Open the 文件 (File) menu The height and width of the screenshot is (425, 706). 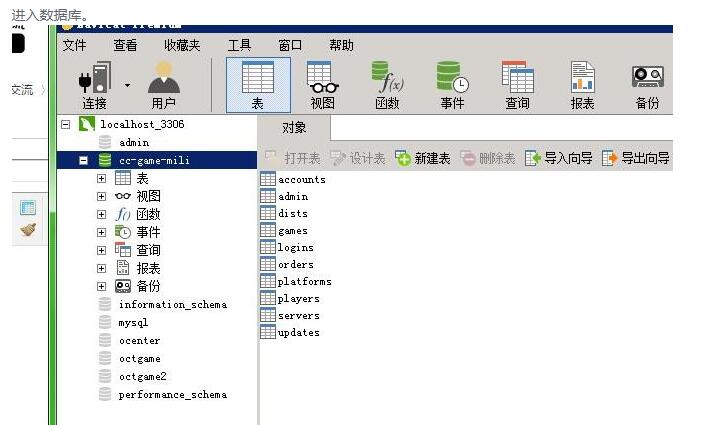(x=74, y=45)
